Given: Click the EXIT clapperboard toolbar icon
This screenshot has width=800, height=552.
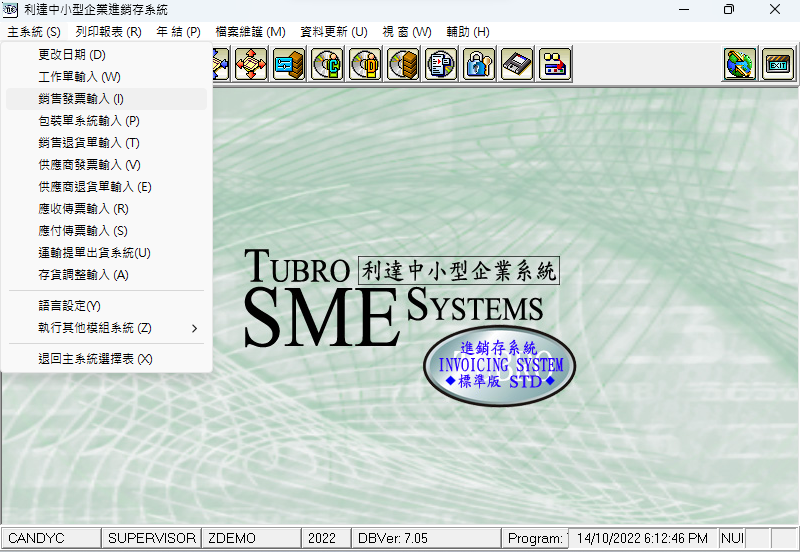Looking at the screenshot, I should pyautogui.click(x=778, y=64).
